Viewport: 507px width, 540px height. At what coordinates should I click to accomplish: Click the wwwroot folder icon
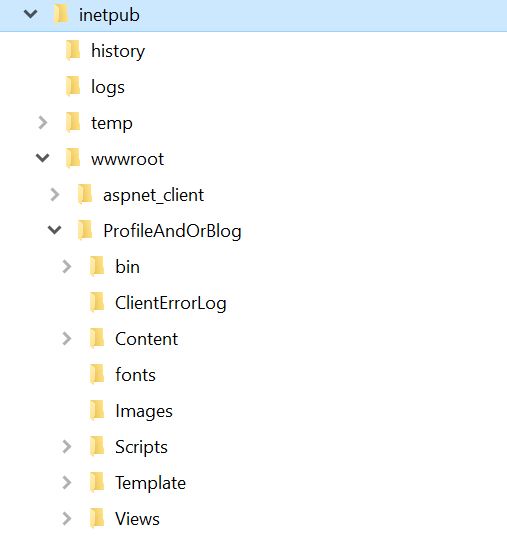pyautogui.click(x=73, y=158)
